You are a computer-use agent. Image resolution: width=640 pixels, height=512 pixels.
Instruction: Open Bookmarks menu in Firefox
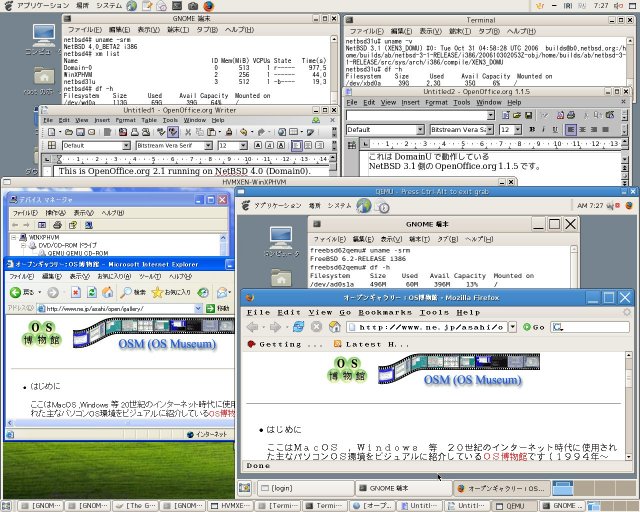click(385, 312)
